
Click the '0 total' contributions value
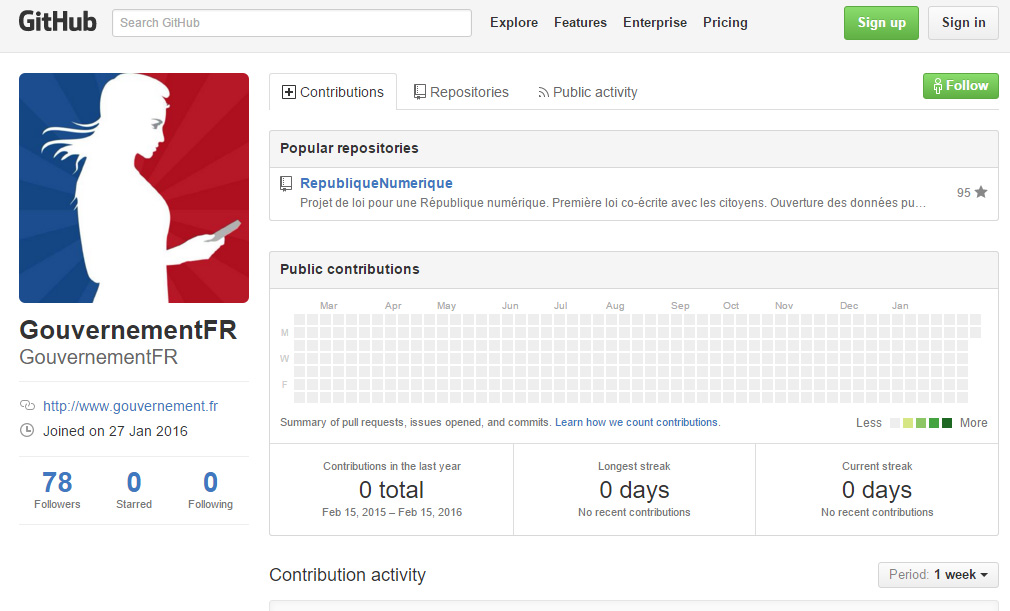click(391, 490)
